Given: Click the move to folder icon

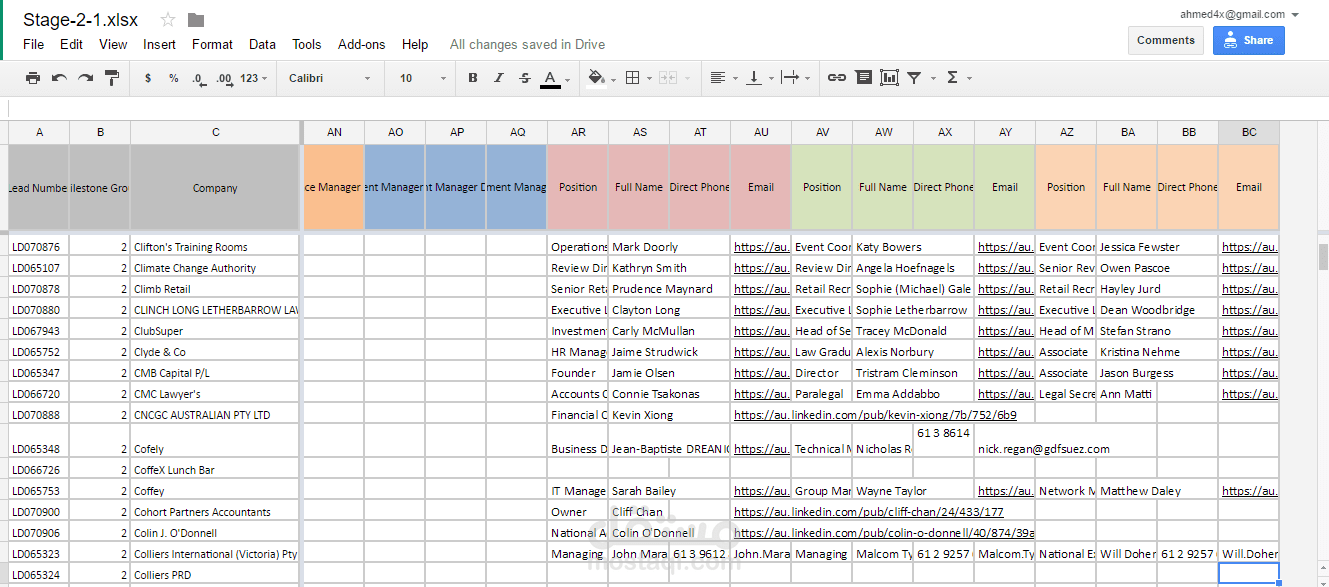Looking at the screenshot, I should coord(196,20).
